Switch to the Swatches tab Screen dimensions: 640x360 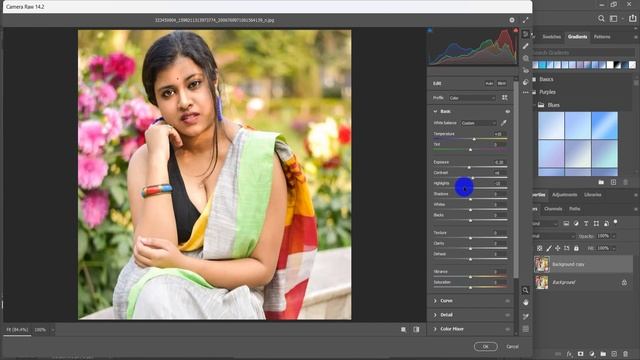click(551, 37)
